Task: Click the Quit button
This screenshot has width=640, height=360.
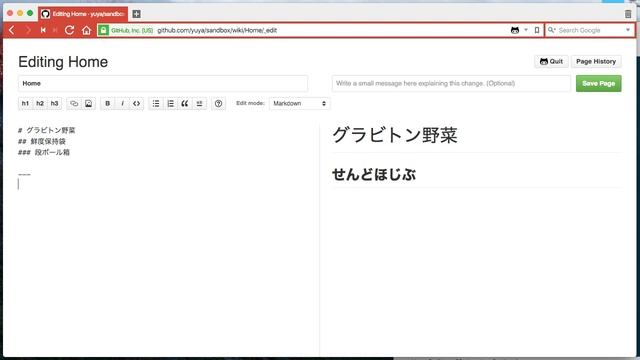Action: 551,62
